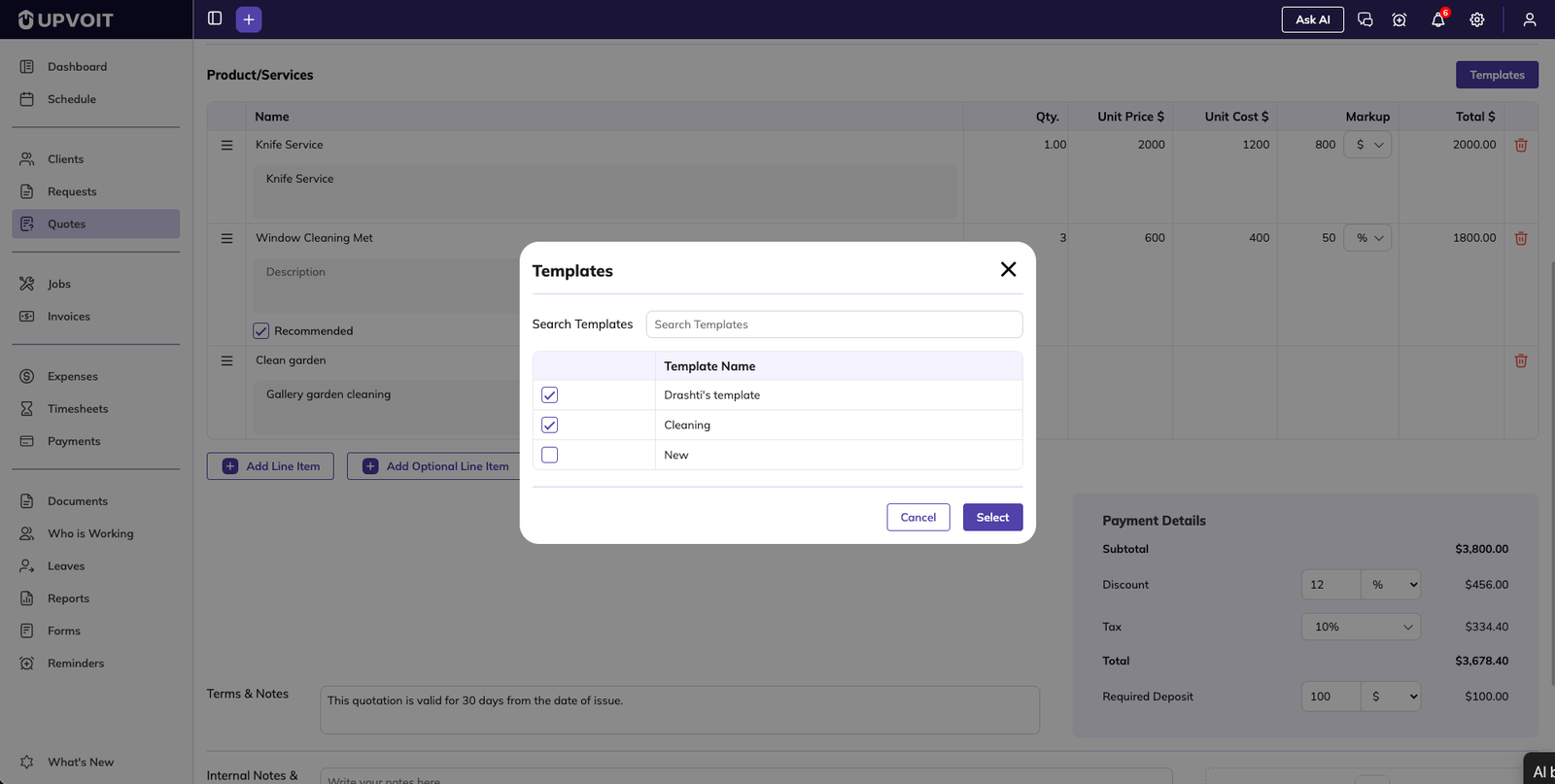This screenshot has height=784, width=1555.
Task: Go to Invoices in the sidebar
Action: click(68, 317)
